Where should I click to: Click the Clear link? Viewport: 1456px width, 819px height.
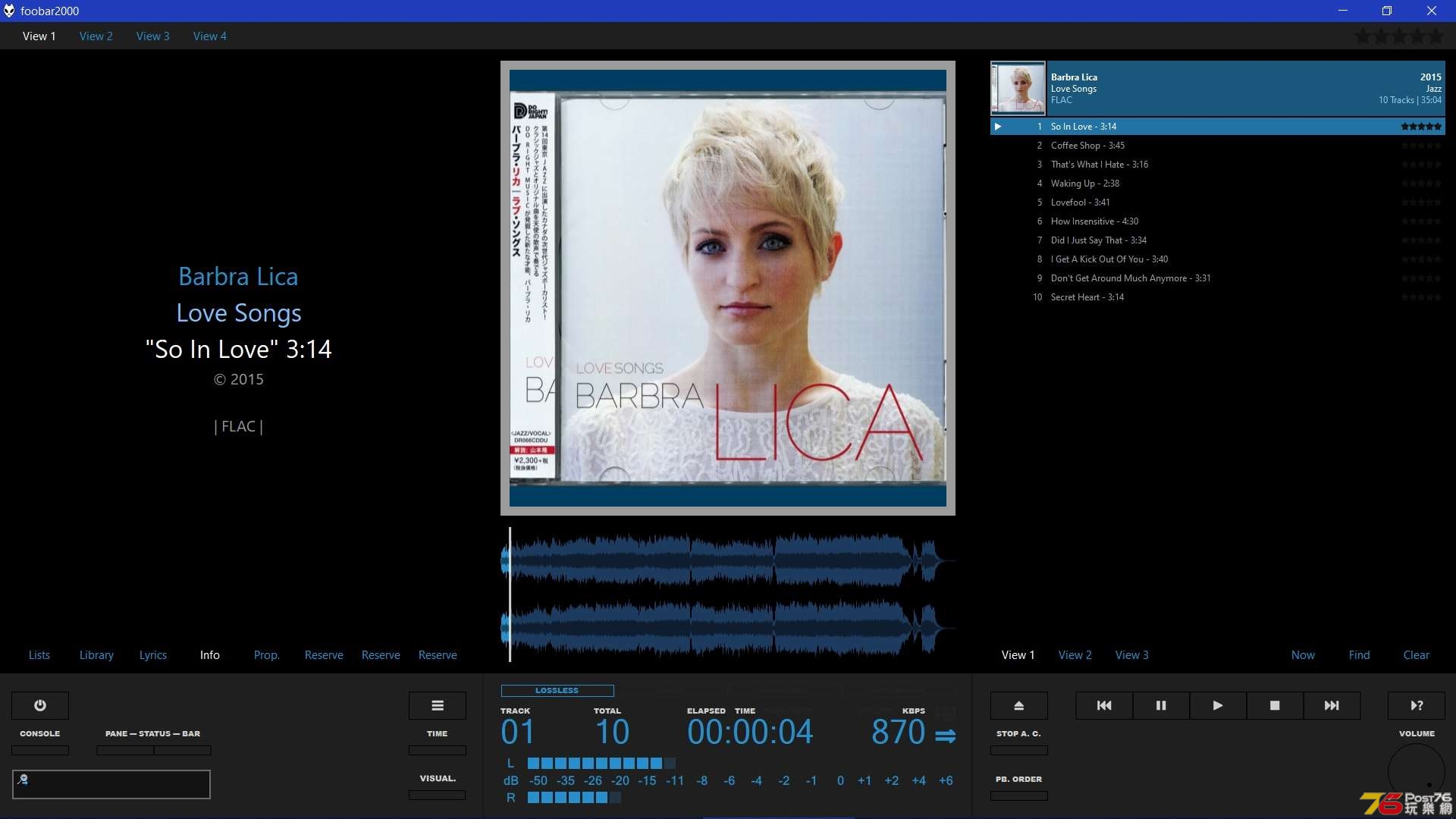pyautogui.click(x=1416, y=654)
